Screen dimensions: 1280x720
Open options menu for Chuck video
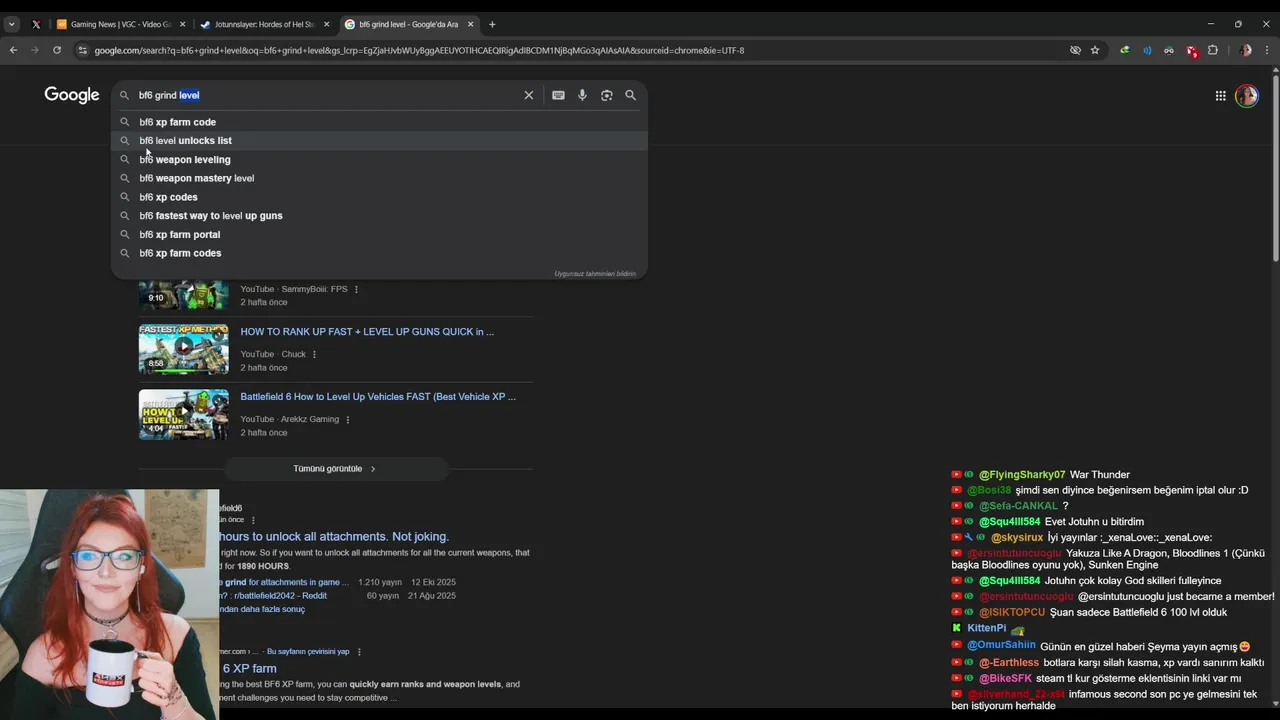(x=314, y=354)
